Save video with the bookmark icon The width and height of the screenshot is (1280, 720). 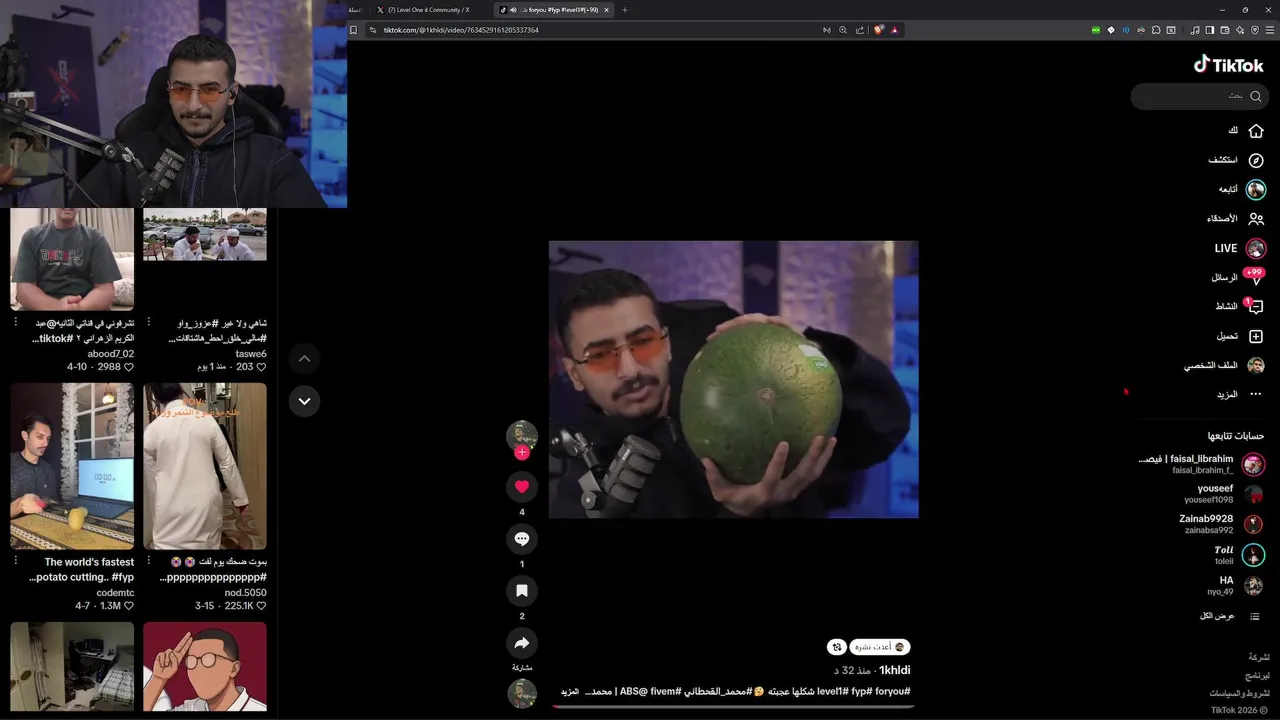(x=521, y=591)
